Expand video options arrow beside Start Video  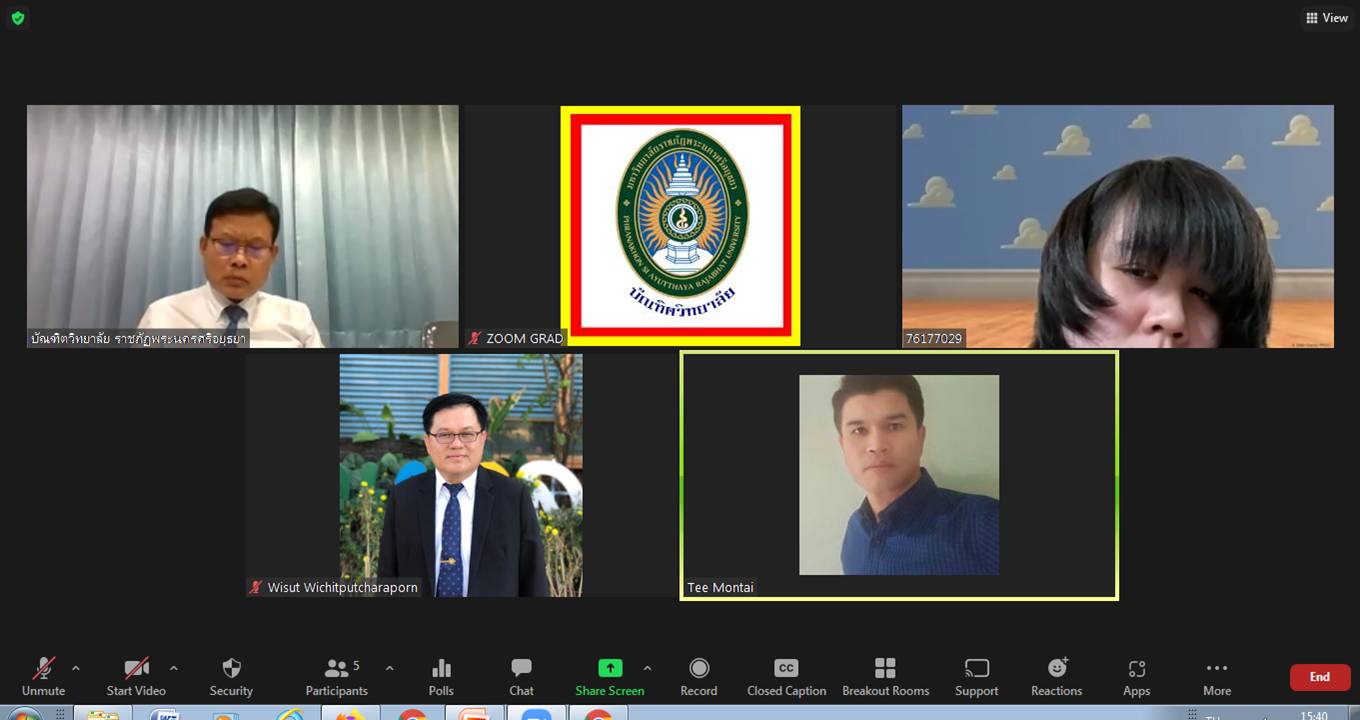pyautogui.click(x=174, y=668)
